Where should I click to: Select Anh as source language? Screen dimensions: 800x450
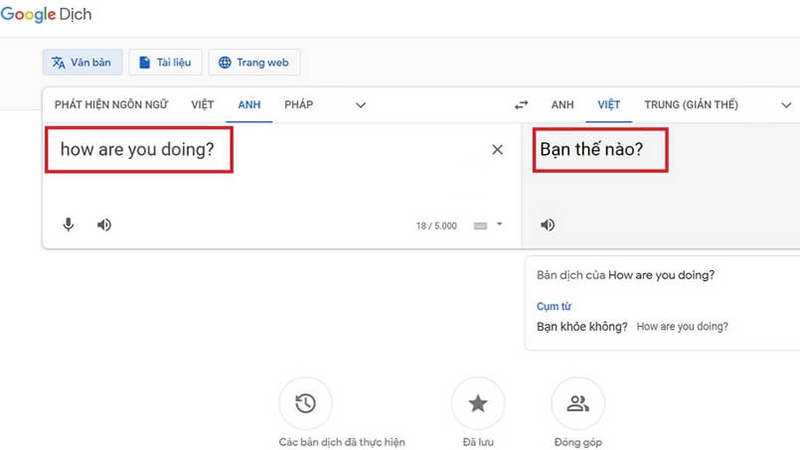click(249, 105)
